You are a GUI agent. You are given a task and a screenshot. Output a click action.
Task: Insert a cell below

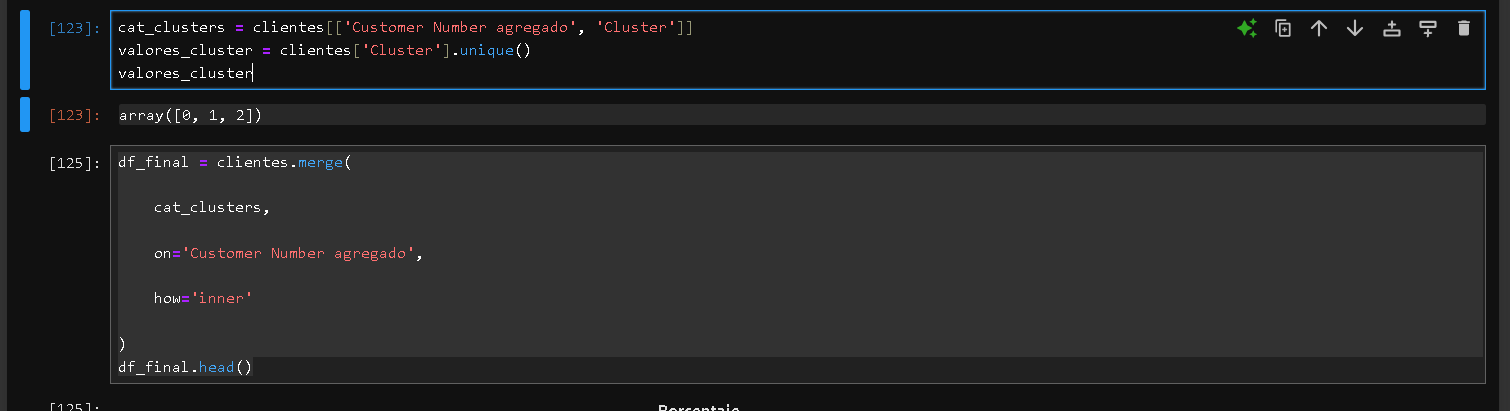point(1428,28)
